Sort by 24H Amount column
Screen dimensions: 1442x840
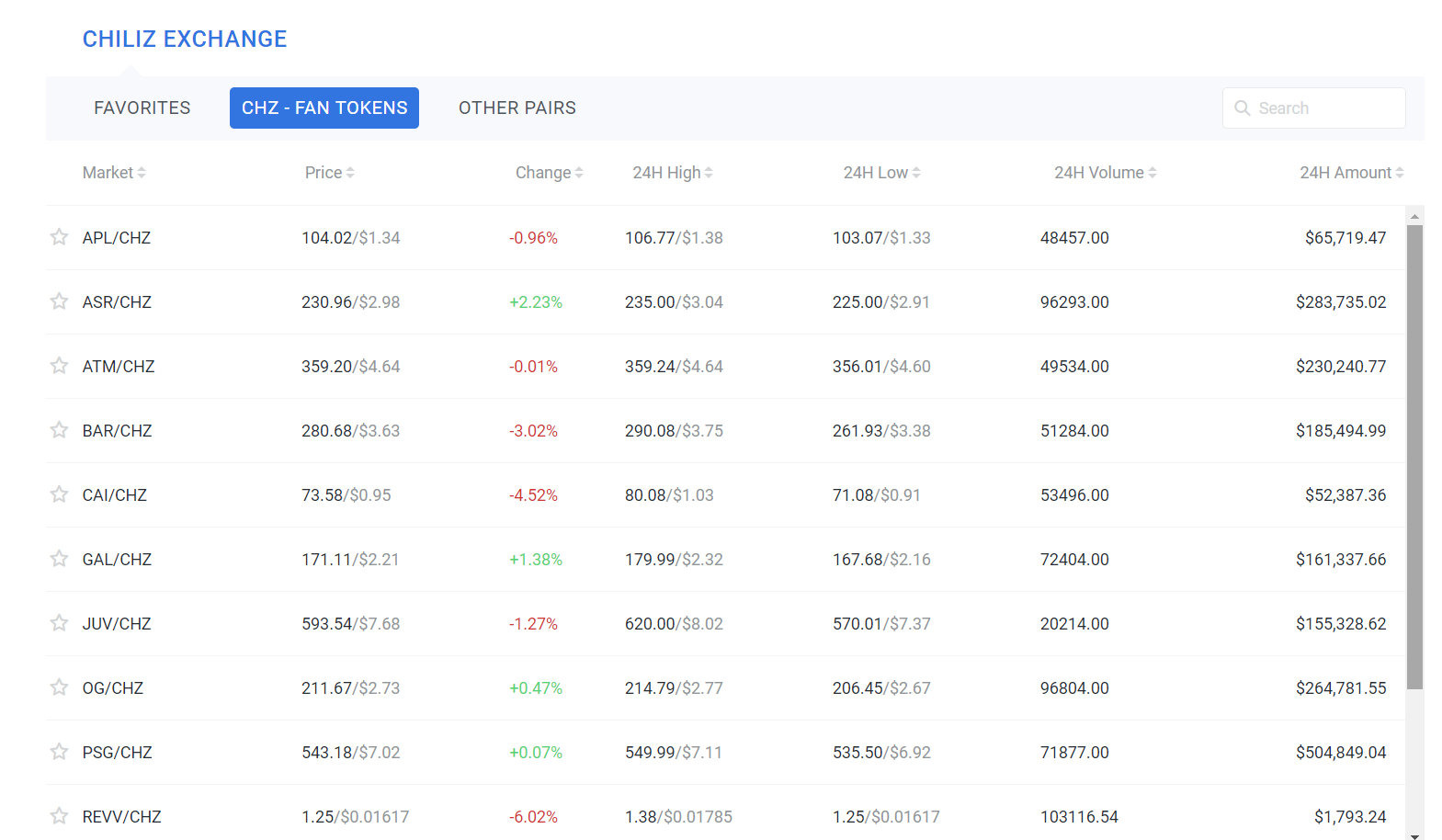pyautogui.click(x=1352, y=173)
